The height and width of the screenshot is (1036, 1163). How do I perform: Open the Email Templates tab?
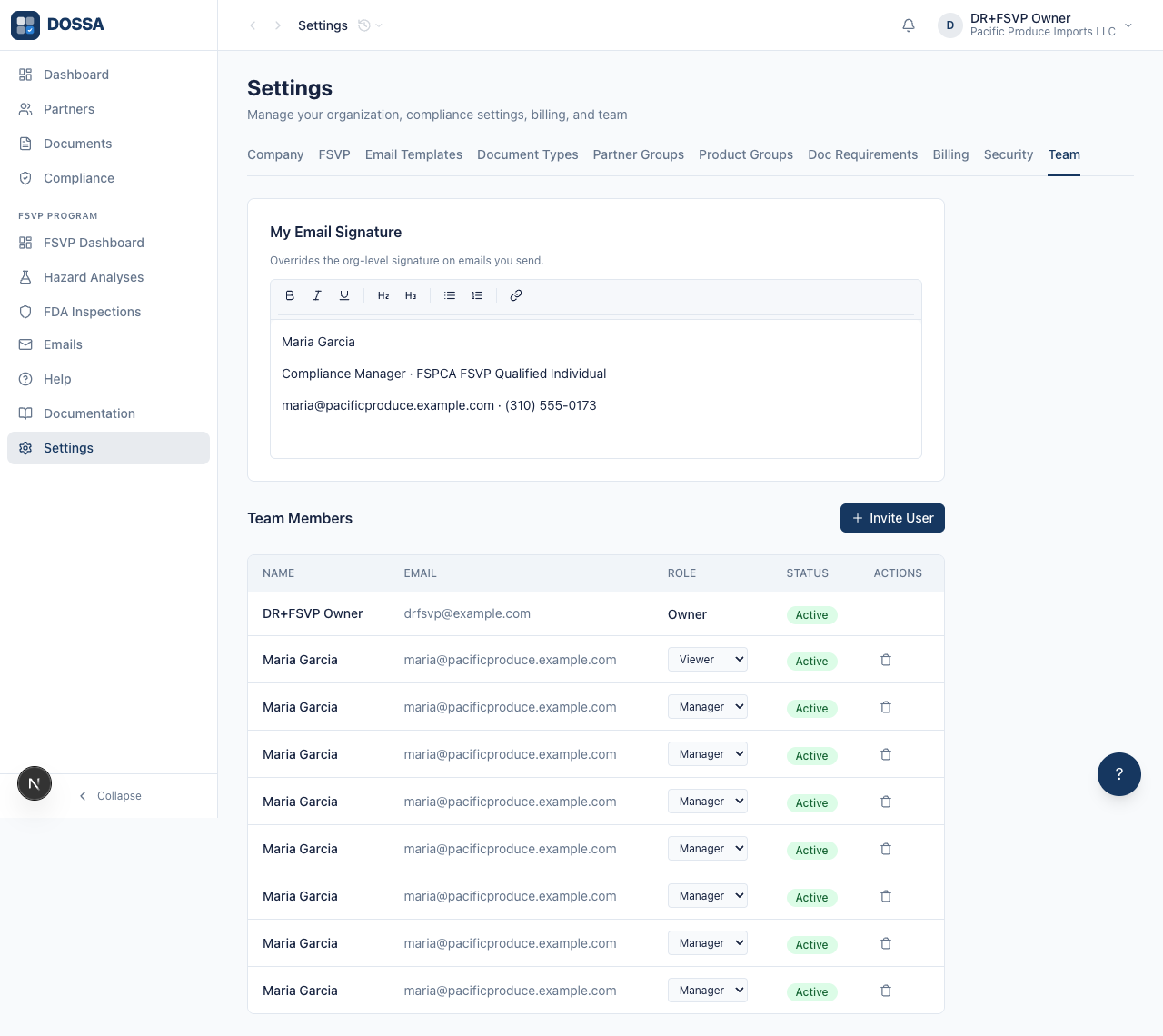pyautogui.click(x=413, y=154)
